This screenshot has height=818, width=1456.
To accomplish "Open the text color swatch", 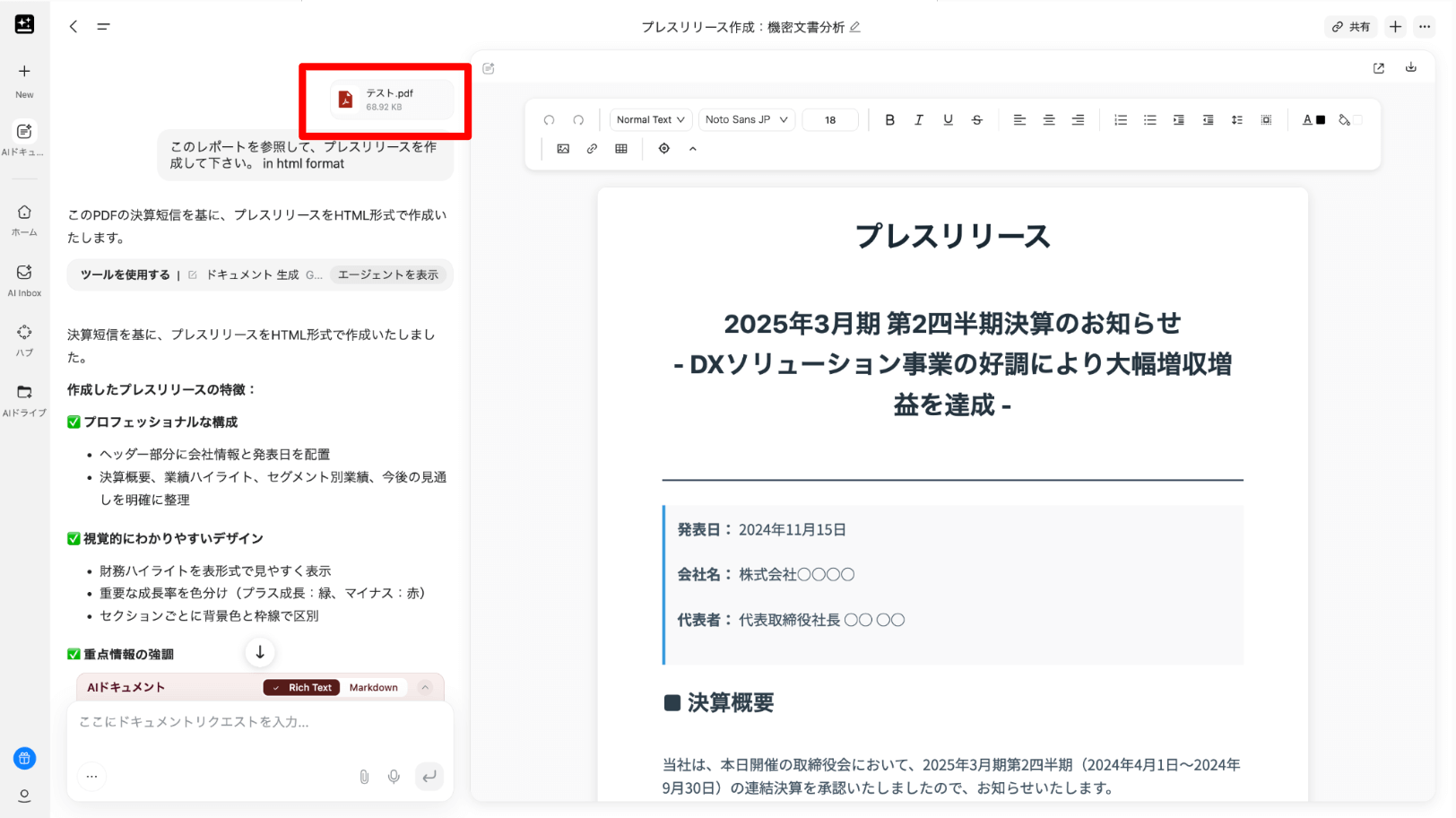I will tap(1313, 120).
